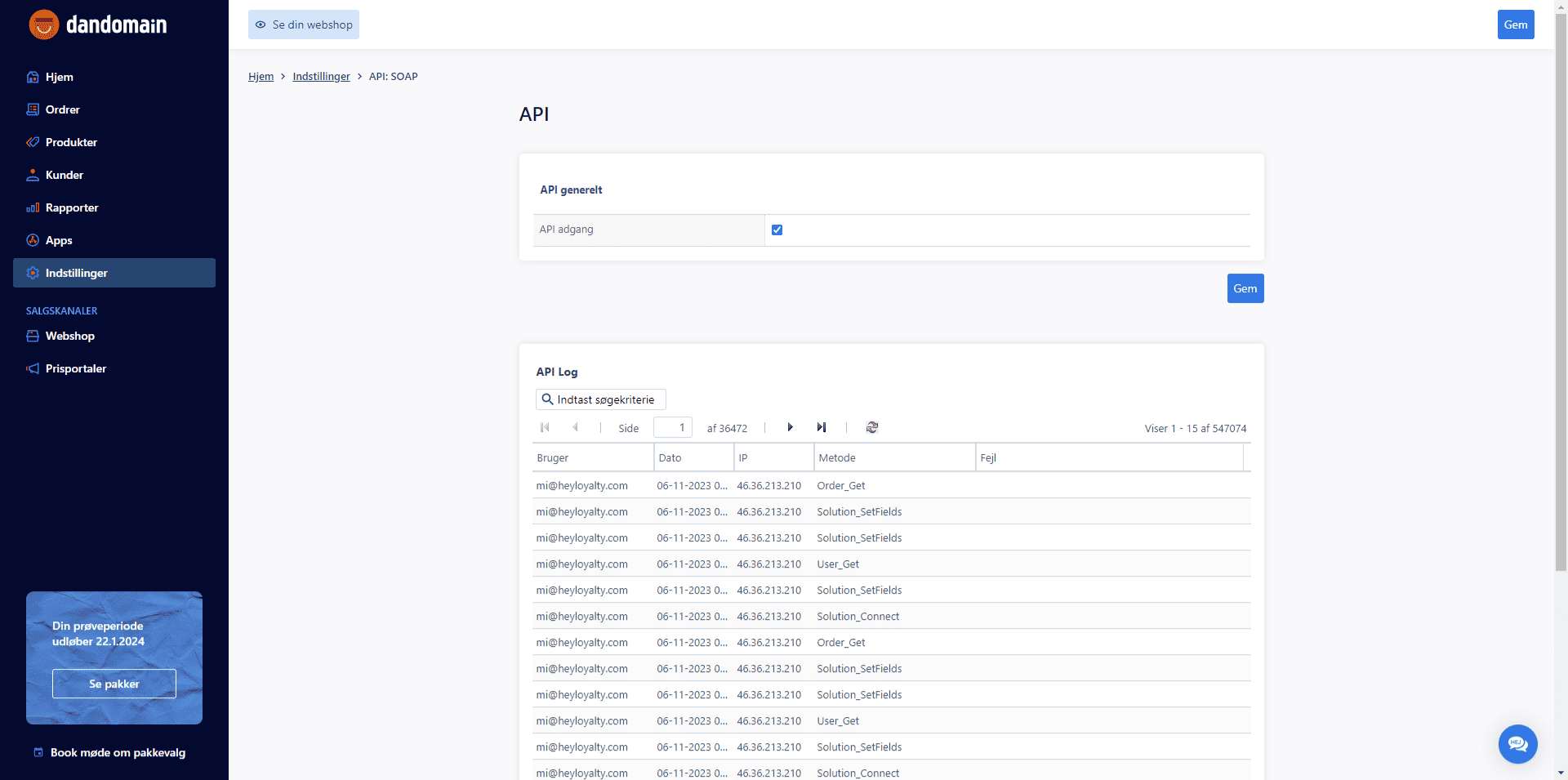The height and width of the screenshot is (780, 1568).
Task: Click the Produkter price-tag icon
Action: 32,142
